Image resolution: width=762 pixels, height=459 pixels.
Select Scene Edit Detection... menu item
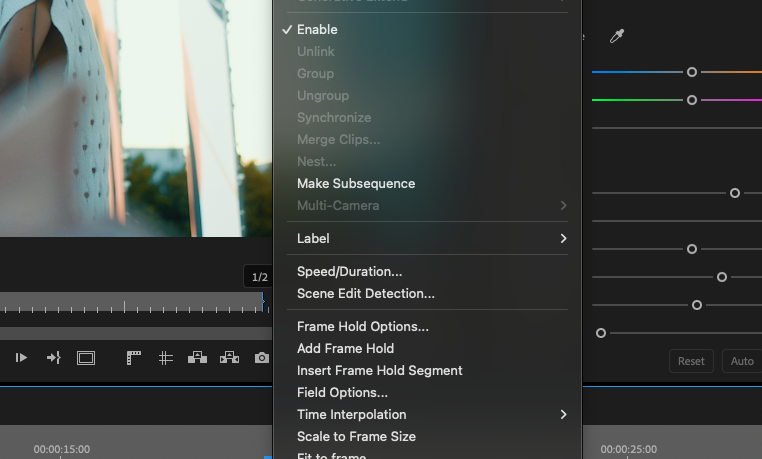(365, 294)
